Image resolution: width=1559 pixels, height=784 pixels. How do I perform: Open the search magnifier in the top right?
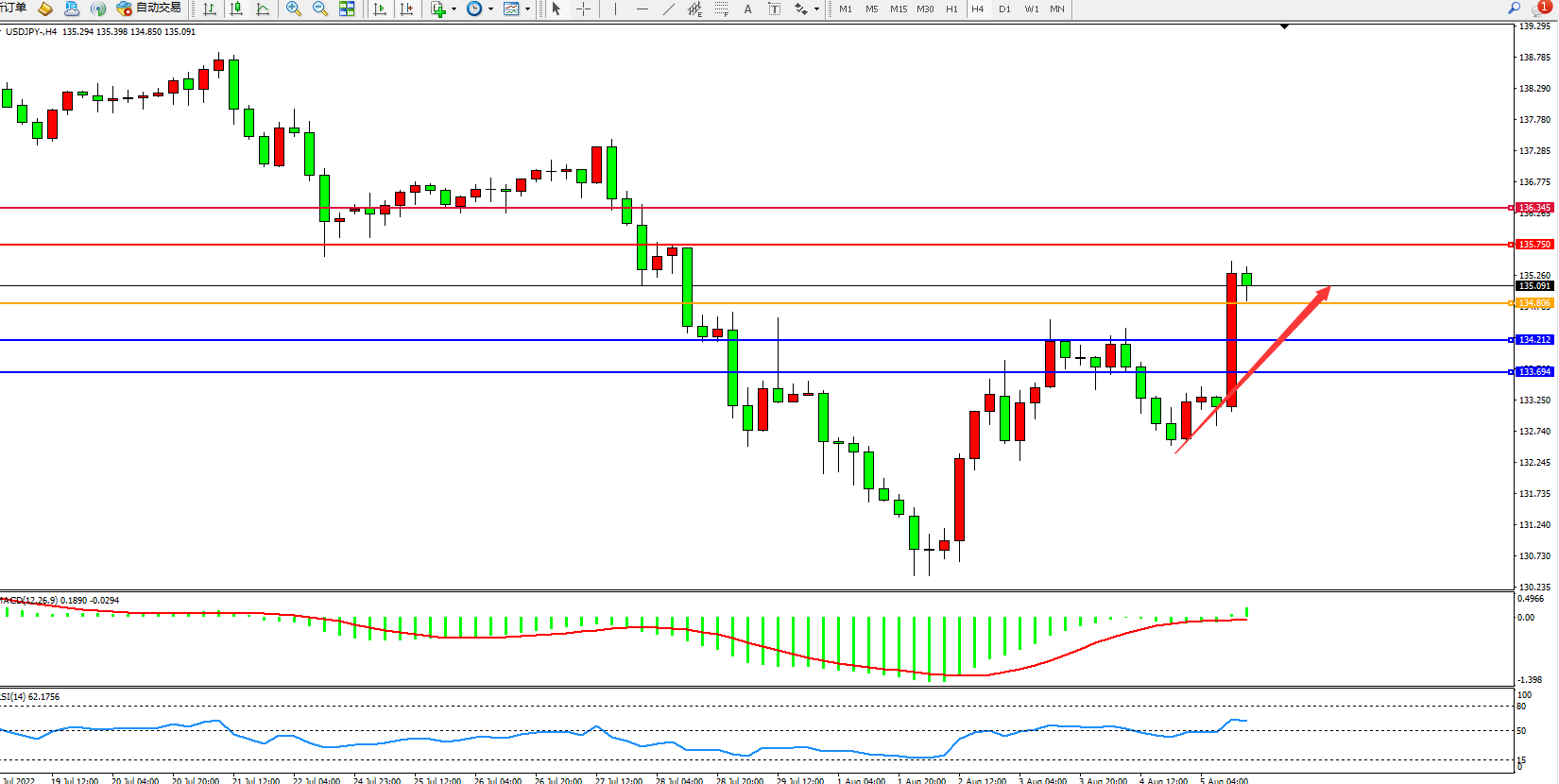pyautogui.click(x=1514, y=8)
